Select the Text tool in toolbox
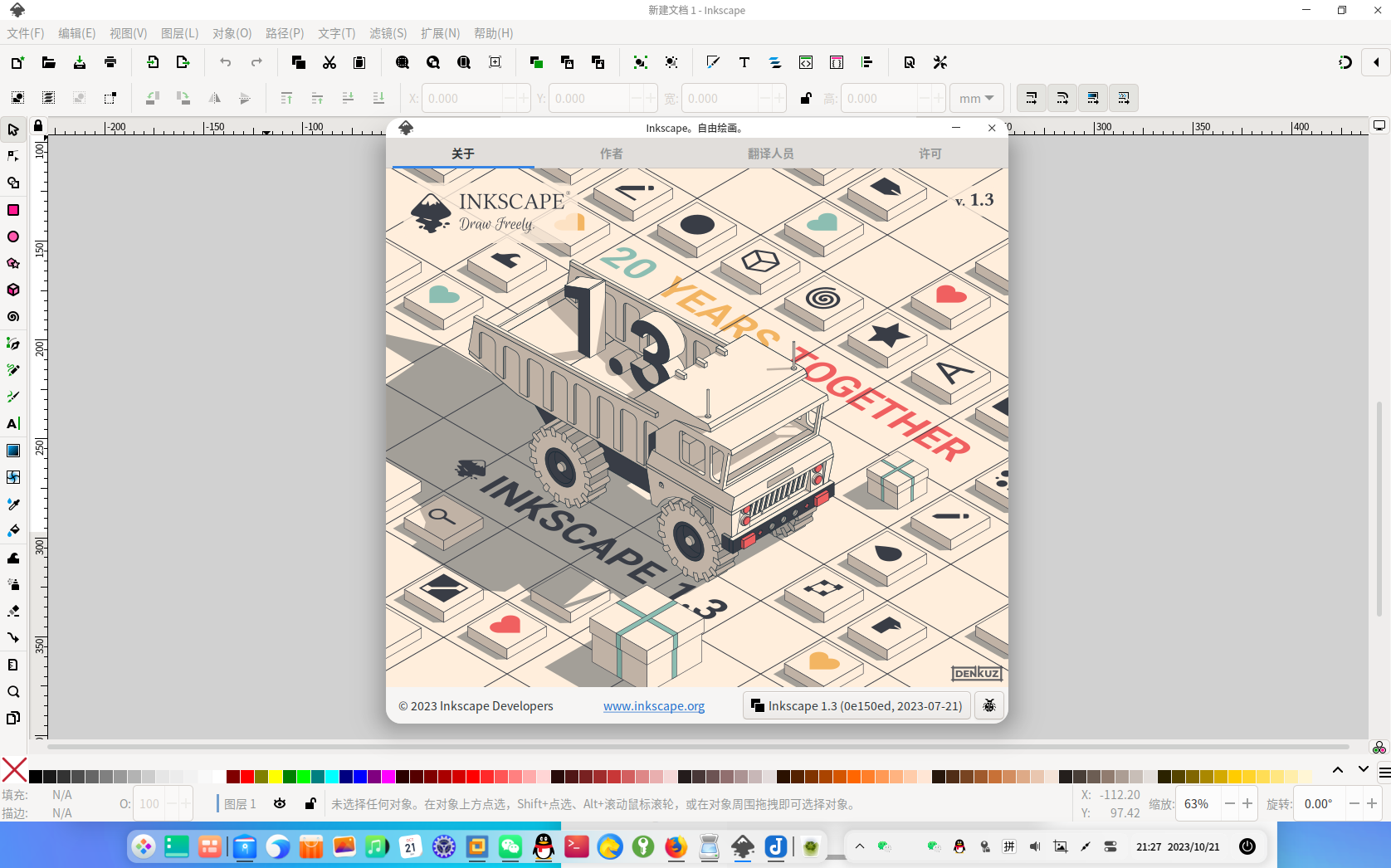Screen dimensions: 1391x868 [x=13, y=423]
